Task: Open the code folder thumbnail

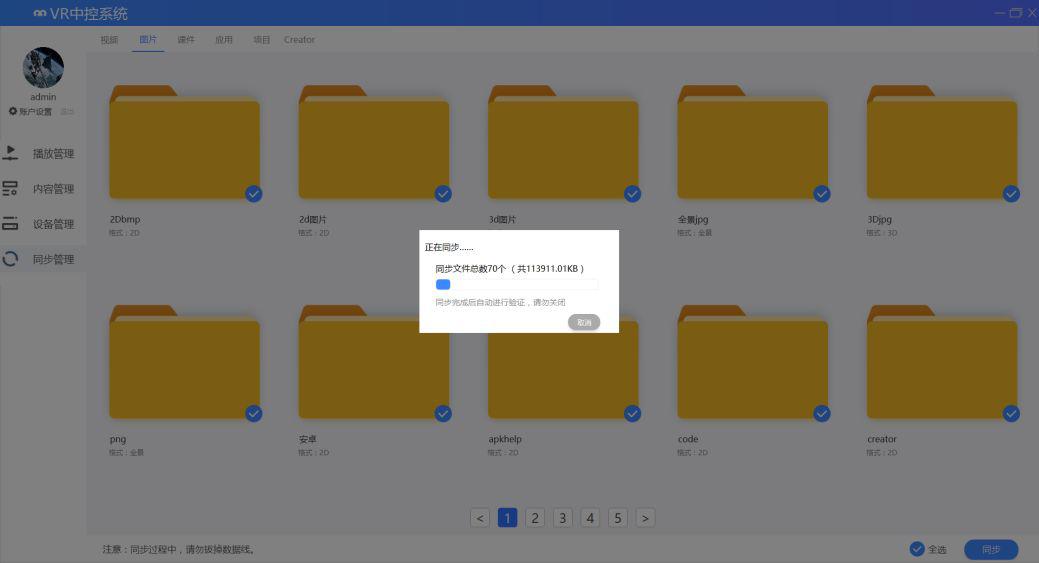Action: tap(752, 367)
